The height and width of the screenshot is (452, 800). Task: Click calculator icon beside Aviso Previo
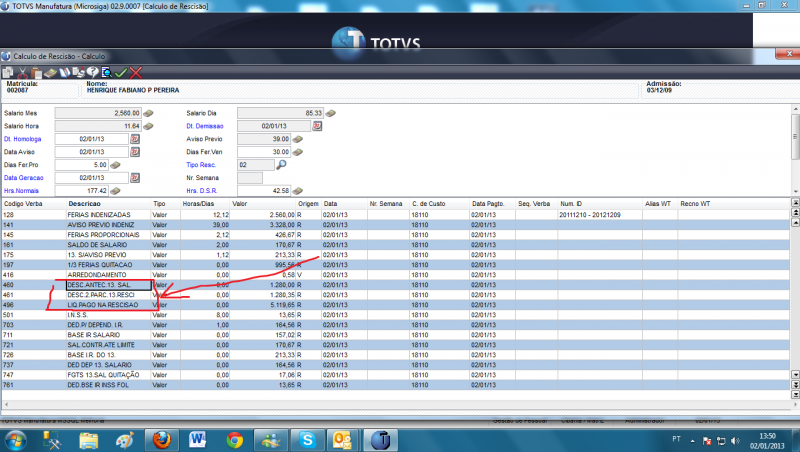298,139
